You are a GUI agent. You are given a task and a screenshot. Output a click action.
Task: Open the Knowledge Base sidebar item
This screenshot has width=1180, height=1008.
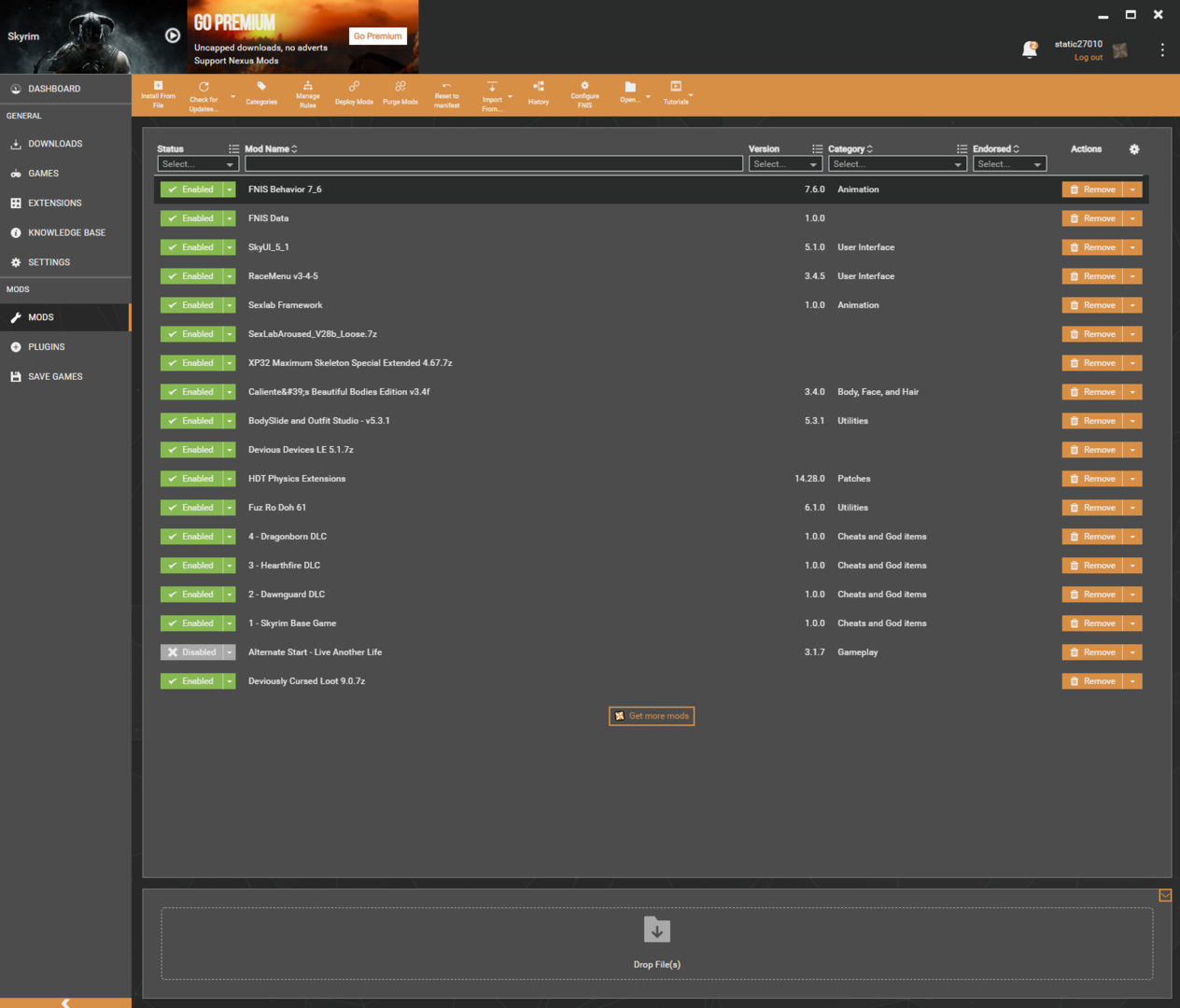click(65, 232)
